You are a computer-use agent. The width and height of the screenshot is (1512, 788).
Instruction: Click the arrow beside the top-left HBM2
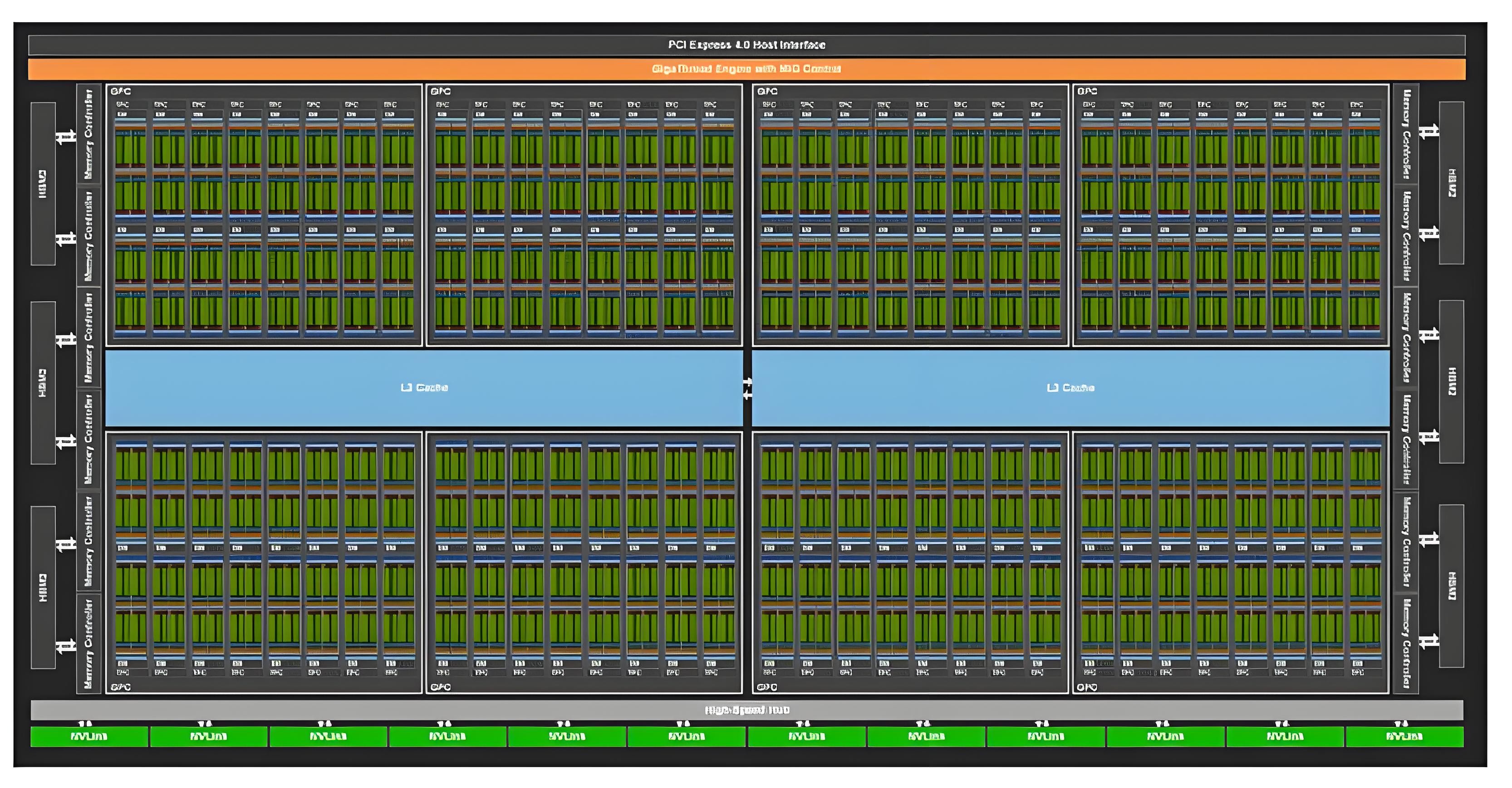pyautogui.click(x=66, y=138)
